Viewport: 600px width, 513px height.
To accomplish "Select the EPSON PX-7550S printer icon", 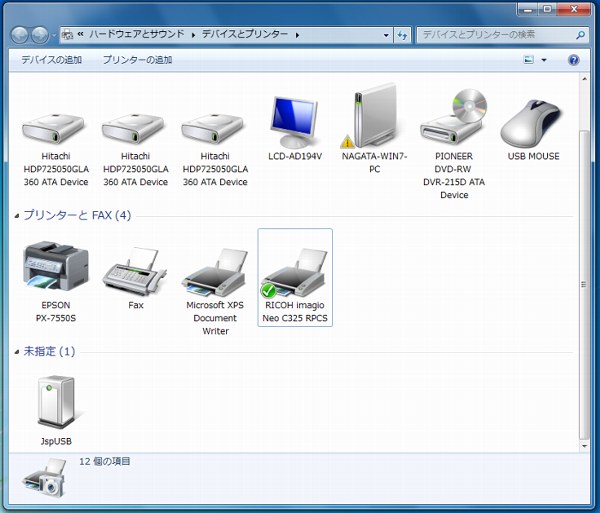I will click(56, 266).
